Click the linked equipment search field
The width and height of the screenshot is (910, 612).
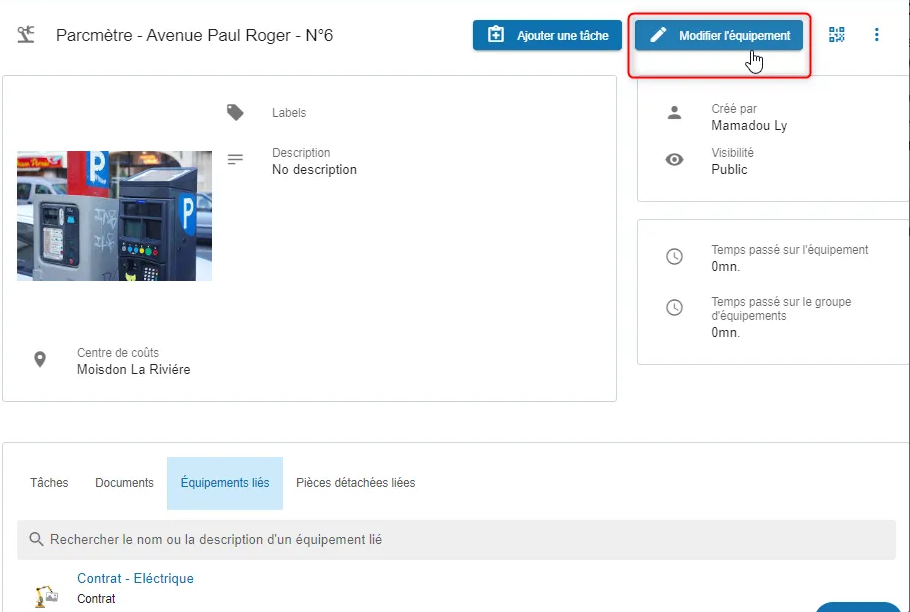tap(456, 539)
